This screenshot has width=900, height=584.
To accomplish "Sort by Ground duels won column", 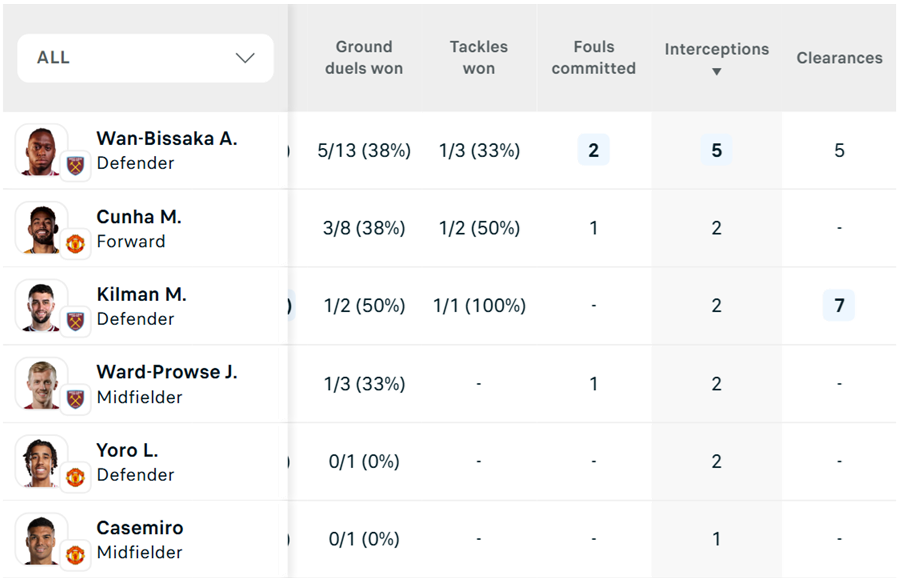I will [x=364, y=58].
